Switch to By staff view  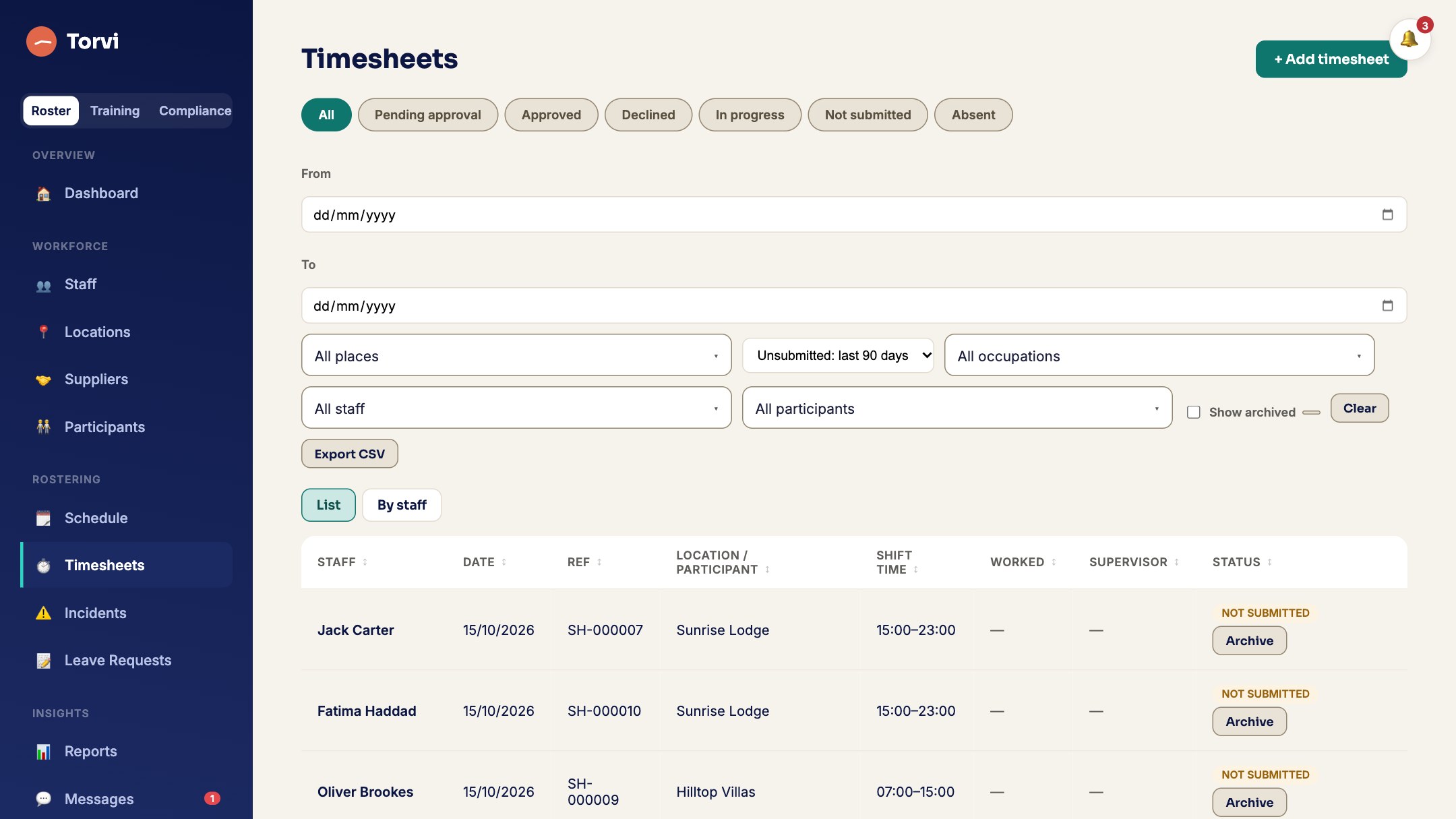coord(402,505)
